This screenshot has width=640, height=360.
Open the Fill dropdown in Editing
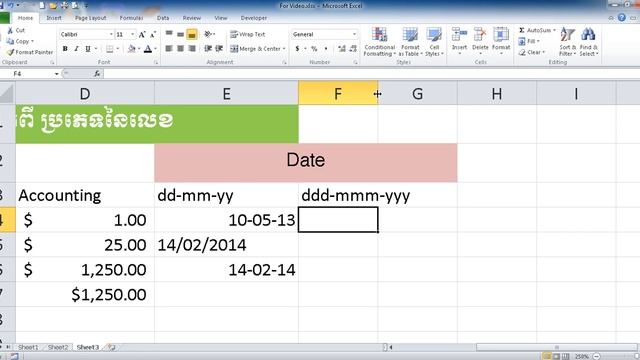click(x=529, y=41)
